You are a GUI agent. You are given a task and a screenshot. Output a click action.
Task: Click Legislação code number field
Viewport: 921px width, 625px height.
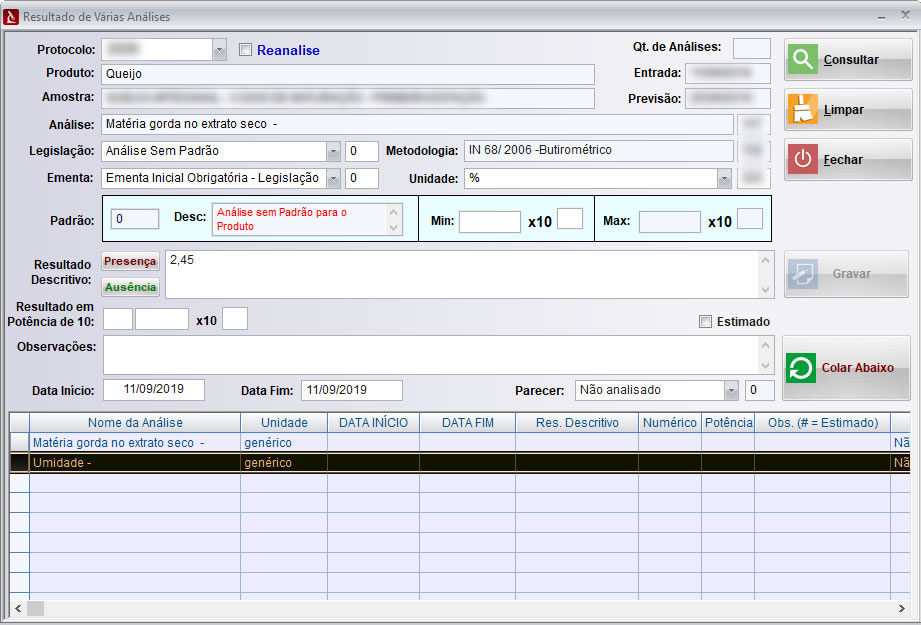pos(362,151)
